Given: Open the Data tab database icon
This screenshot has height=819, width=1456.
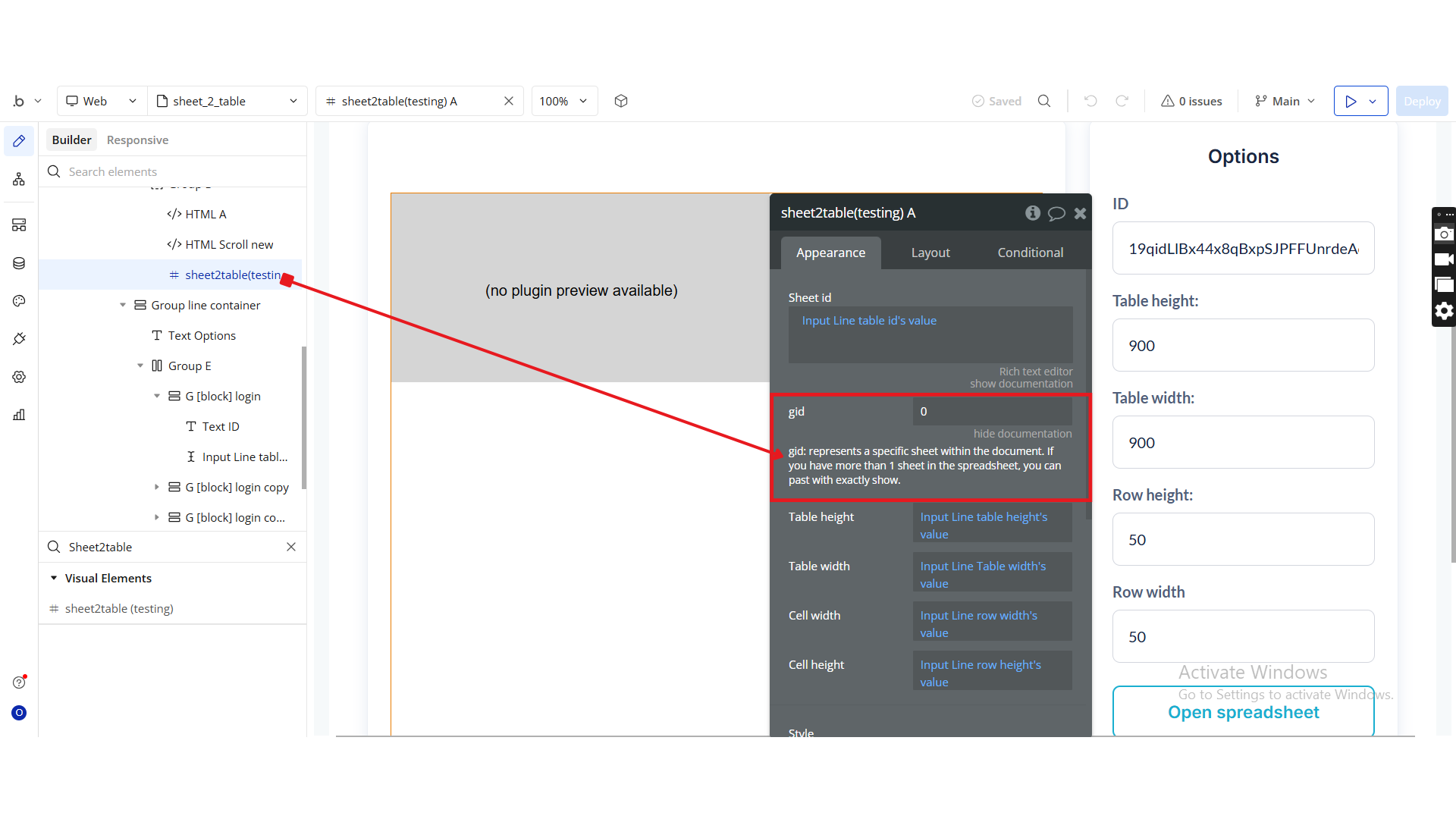Looking at the screenshot, I should point(19,263).
